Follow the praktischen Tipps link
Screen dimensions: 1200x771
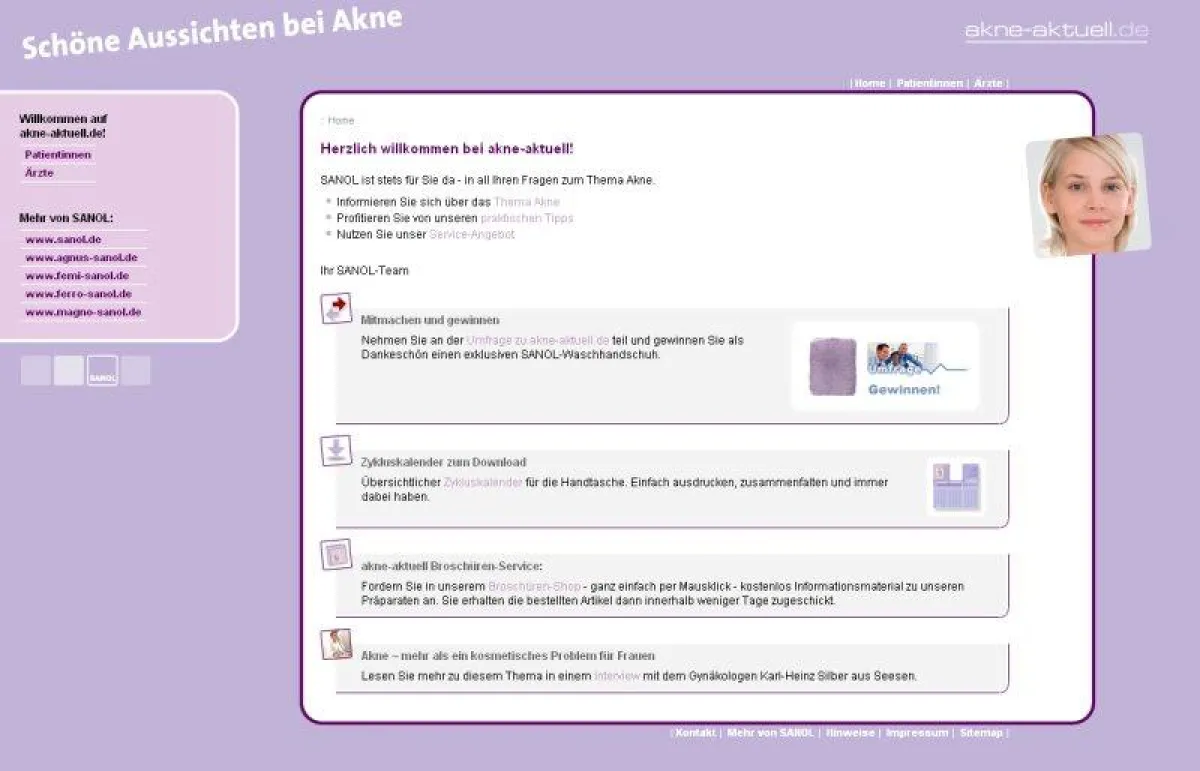526,218
